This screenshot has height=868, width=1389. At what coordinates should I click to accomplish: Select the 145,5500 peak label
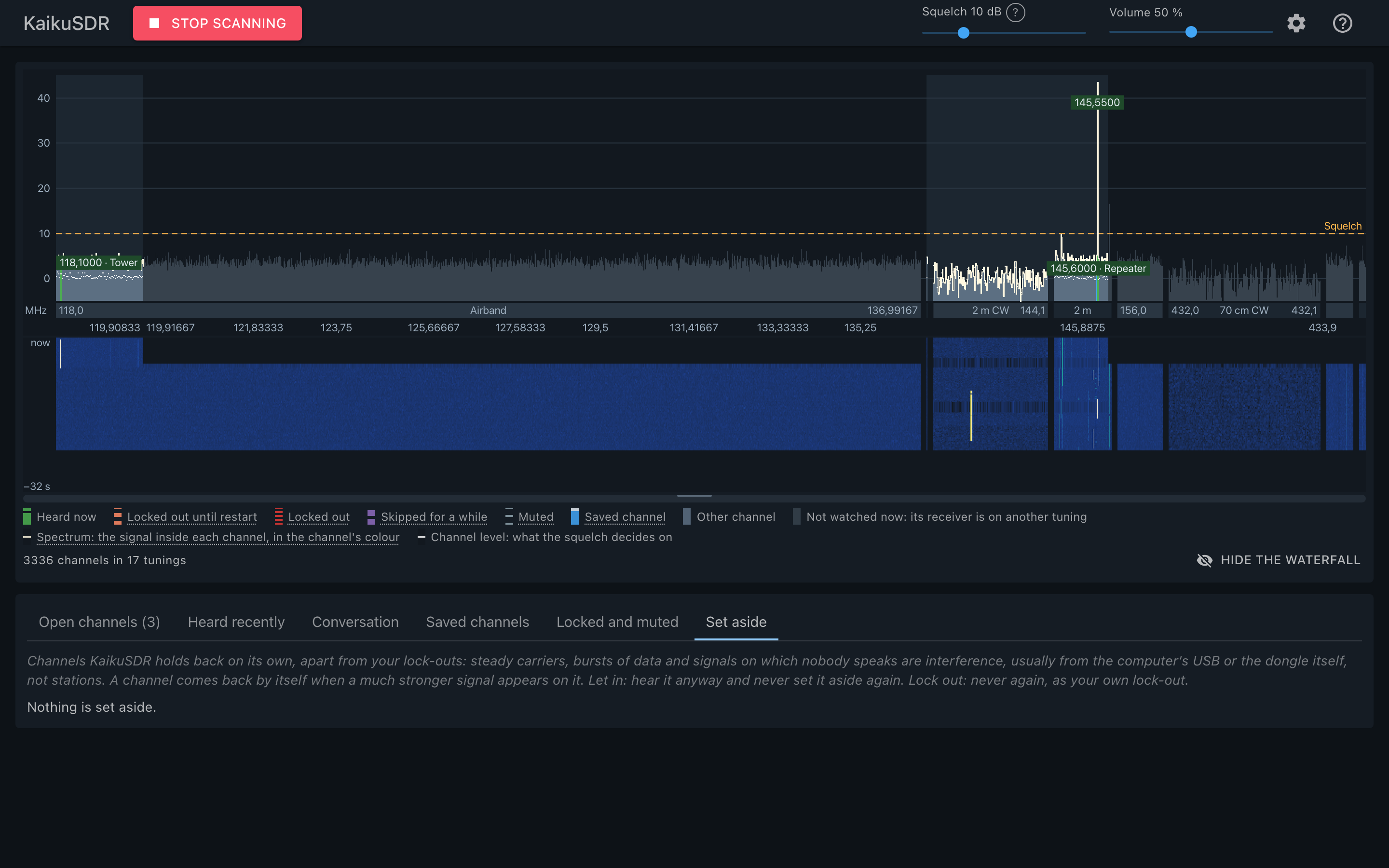1097,103
